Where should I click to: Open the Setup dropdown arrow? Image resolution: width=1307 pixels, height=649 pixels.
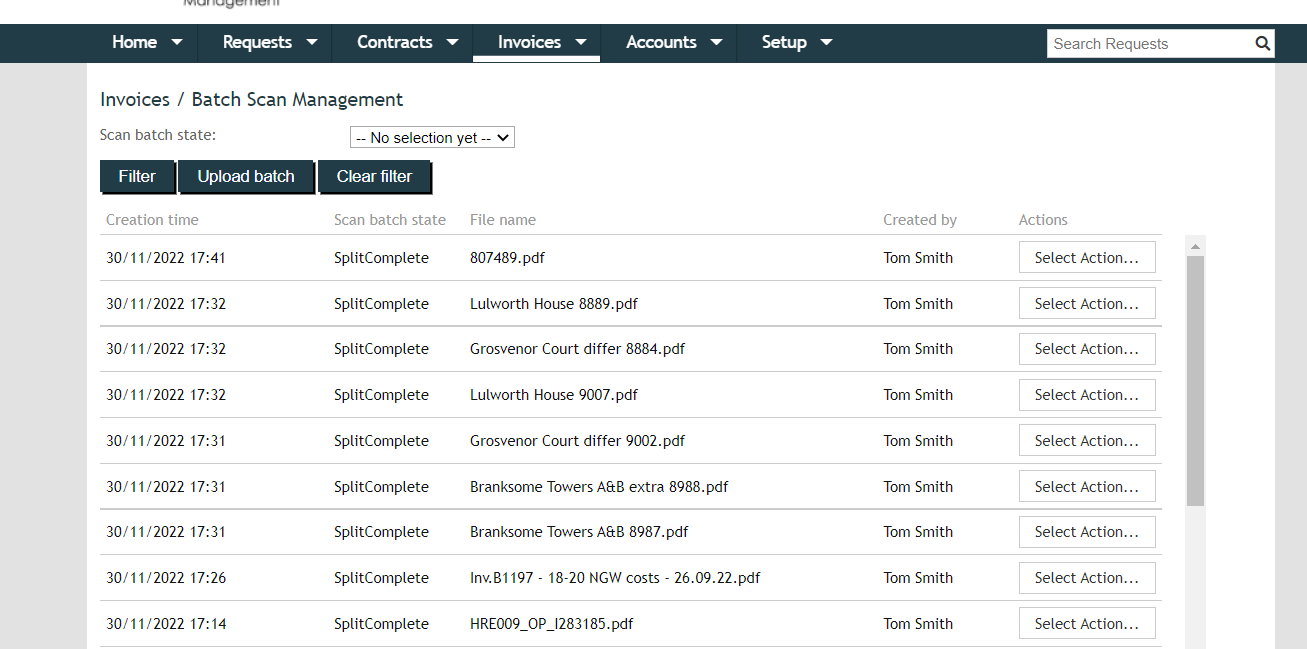(826, 43)
